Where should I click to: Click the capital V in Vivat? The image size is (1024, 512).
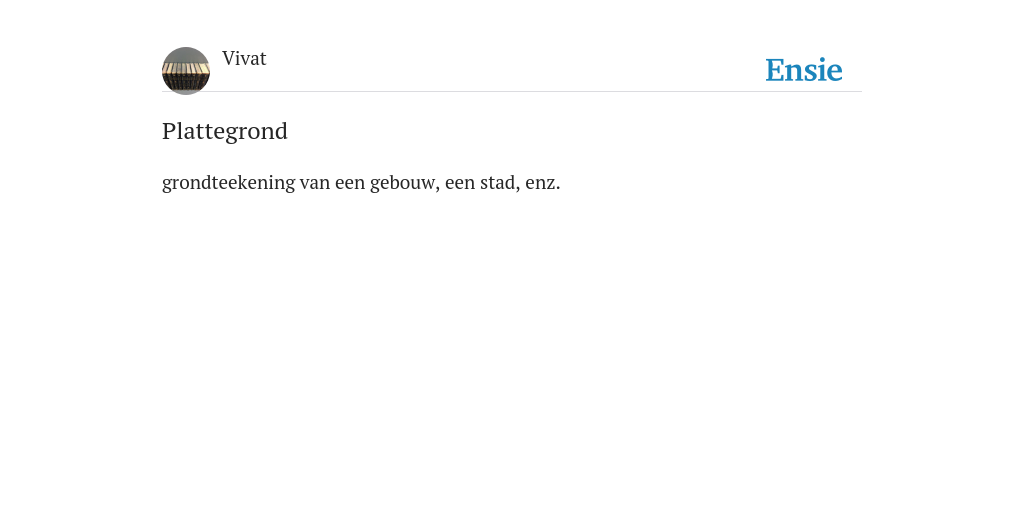click(229, 59)
